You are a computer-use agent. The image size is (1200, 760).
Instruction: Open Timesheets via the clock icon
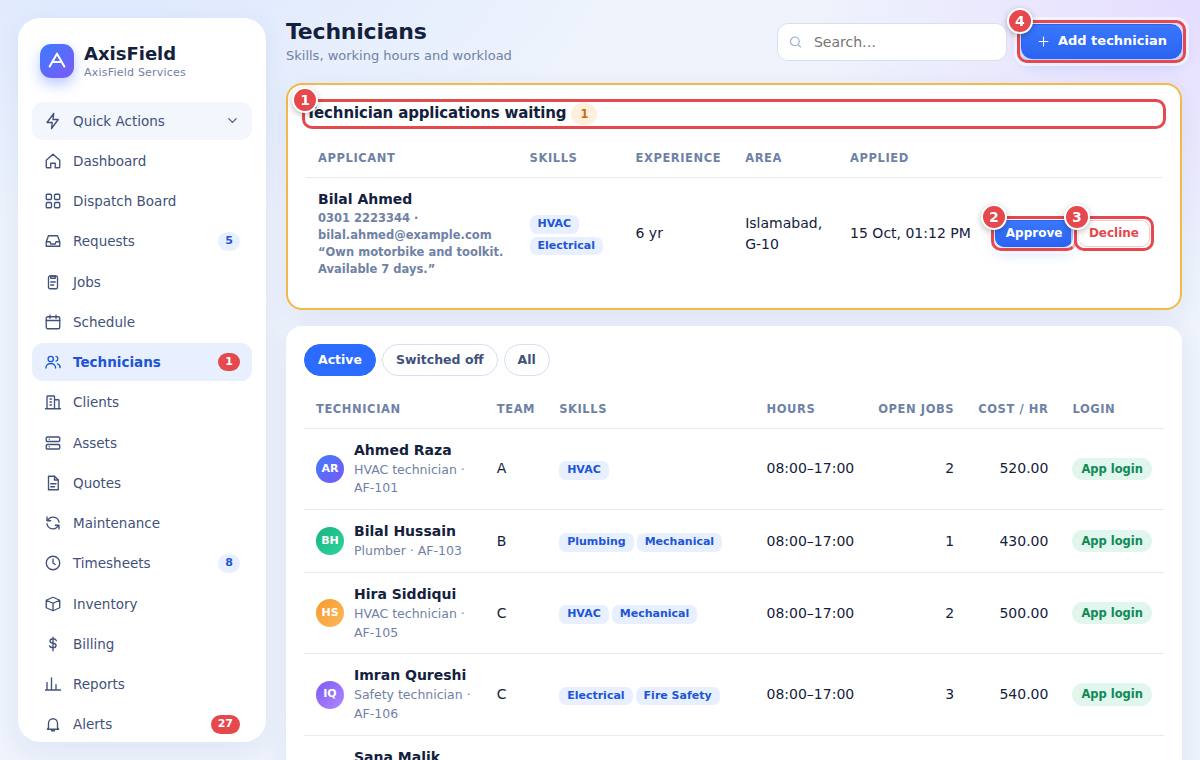(53, 563)
